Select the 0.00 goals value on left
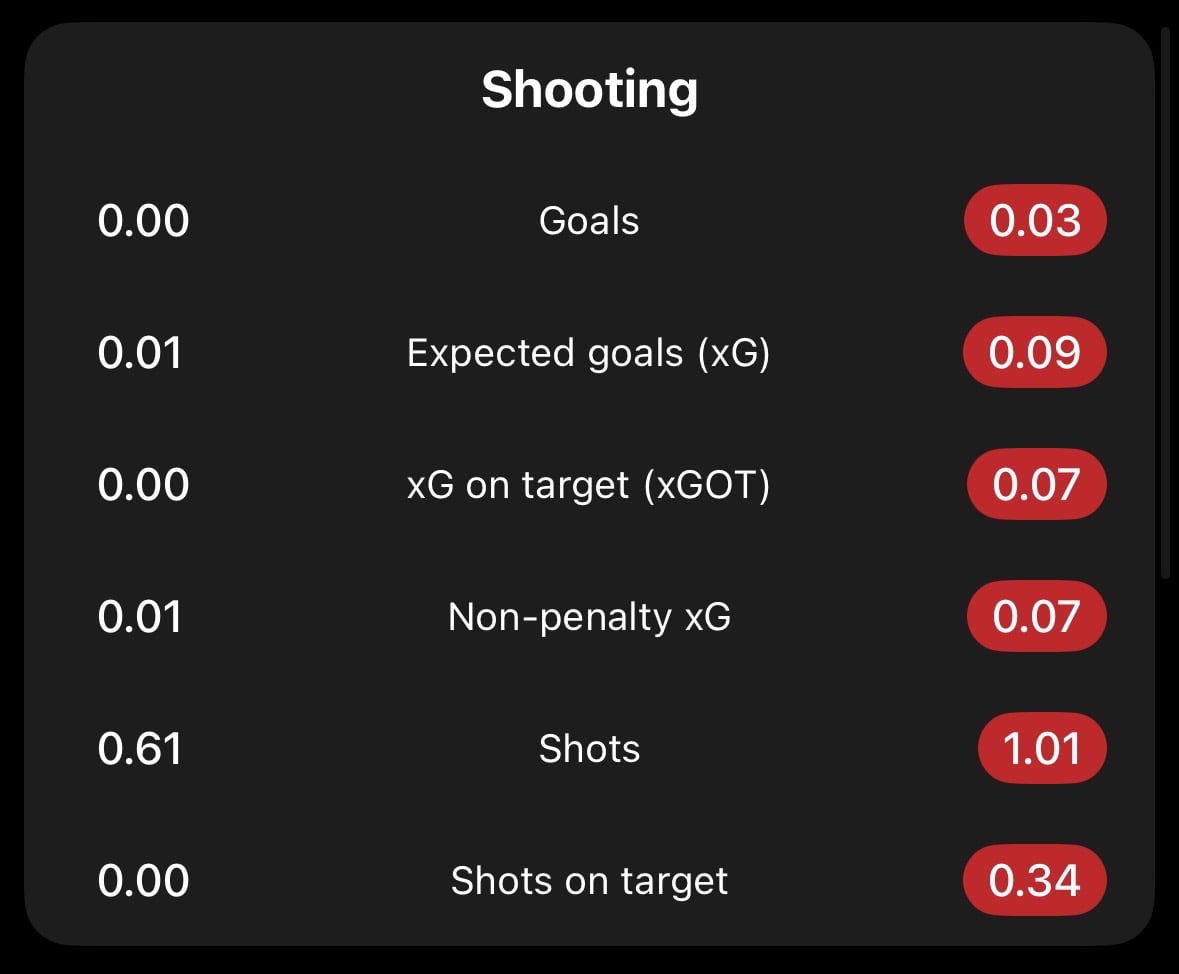This screenshot has height=974, width=1179. click(x=143, y=221)
